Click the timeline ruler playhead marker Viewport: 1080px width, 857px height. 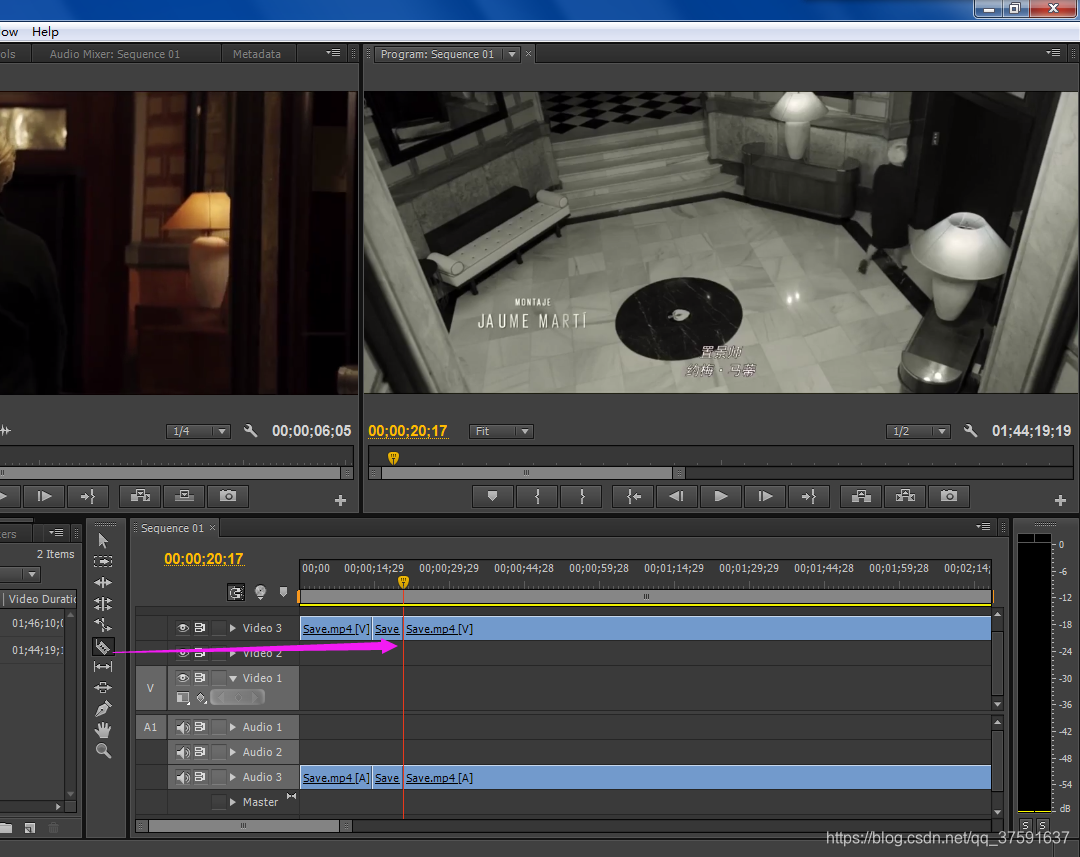tap(404, 582)
